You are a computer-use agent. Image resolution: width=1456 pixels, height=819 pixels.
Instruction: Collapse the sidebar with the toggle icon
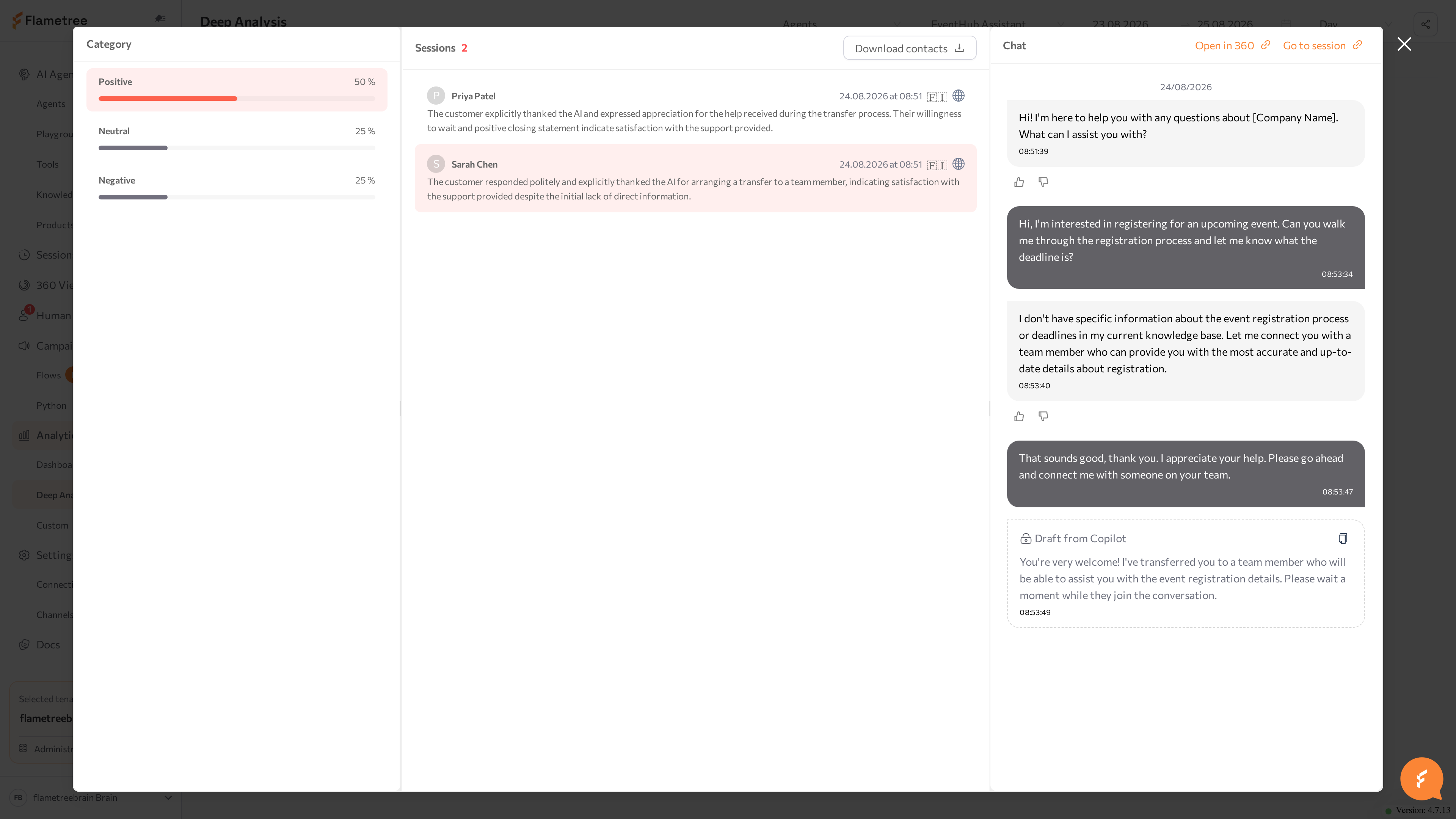[160, 18]
